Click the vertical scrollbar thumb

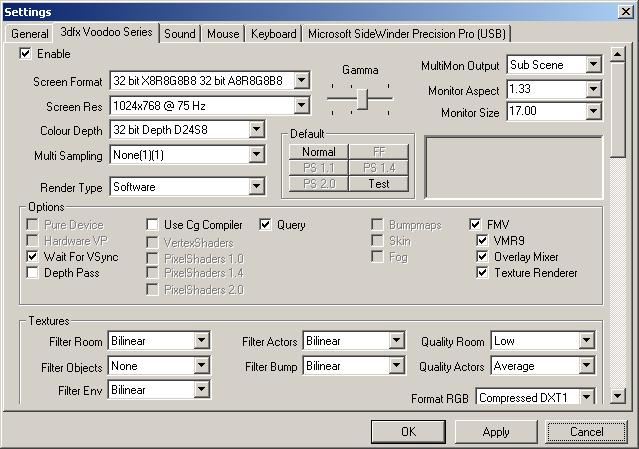(618, 109)
